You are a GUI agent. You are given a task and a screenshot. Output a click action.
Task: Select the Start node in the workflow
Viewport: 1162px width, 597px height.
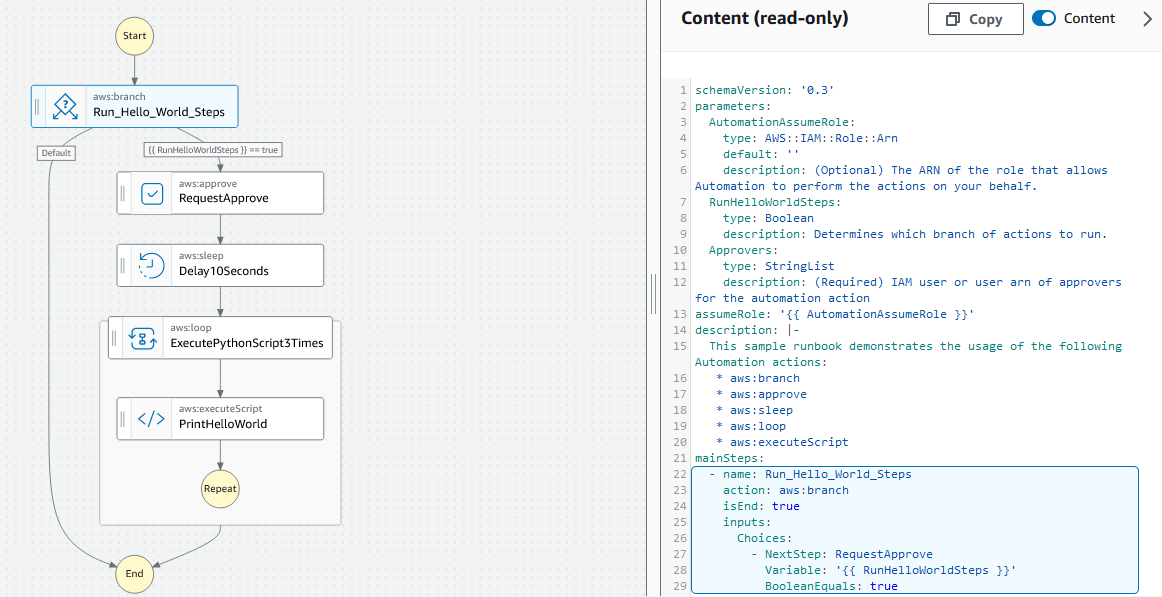click(x=134, y=36)
